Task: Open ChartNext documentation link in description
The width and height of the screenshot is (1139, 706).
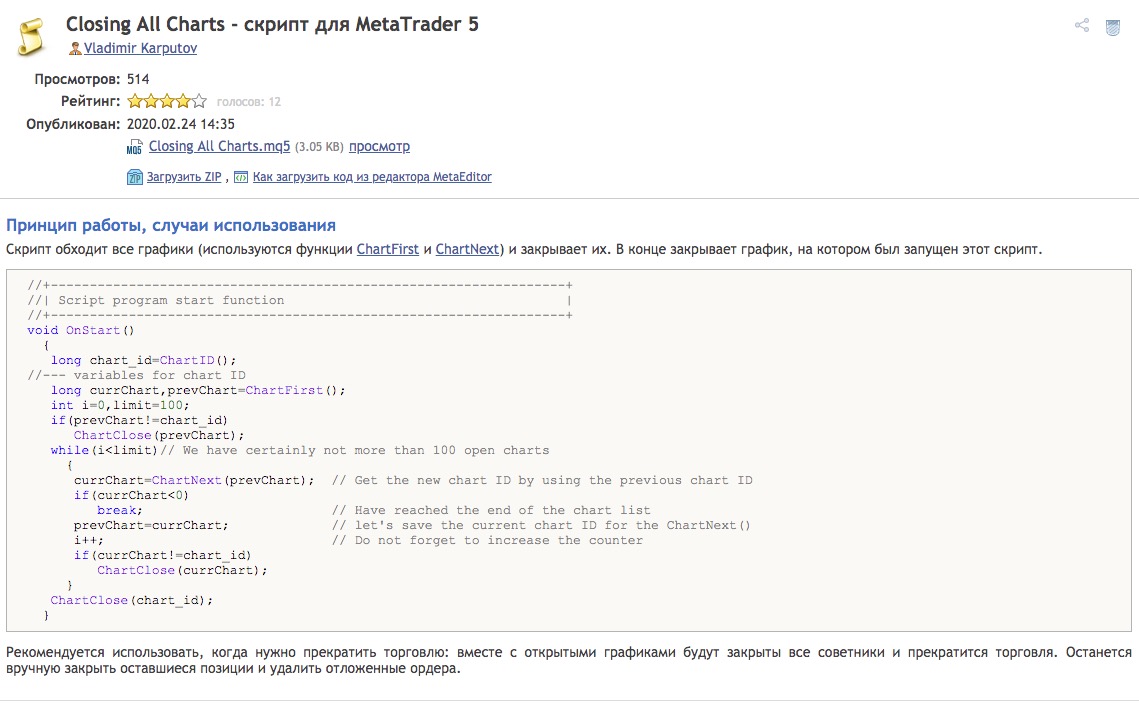Action: (x=467, y=249)
